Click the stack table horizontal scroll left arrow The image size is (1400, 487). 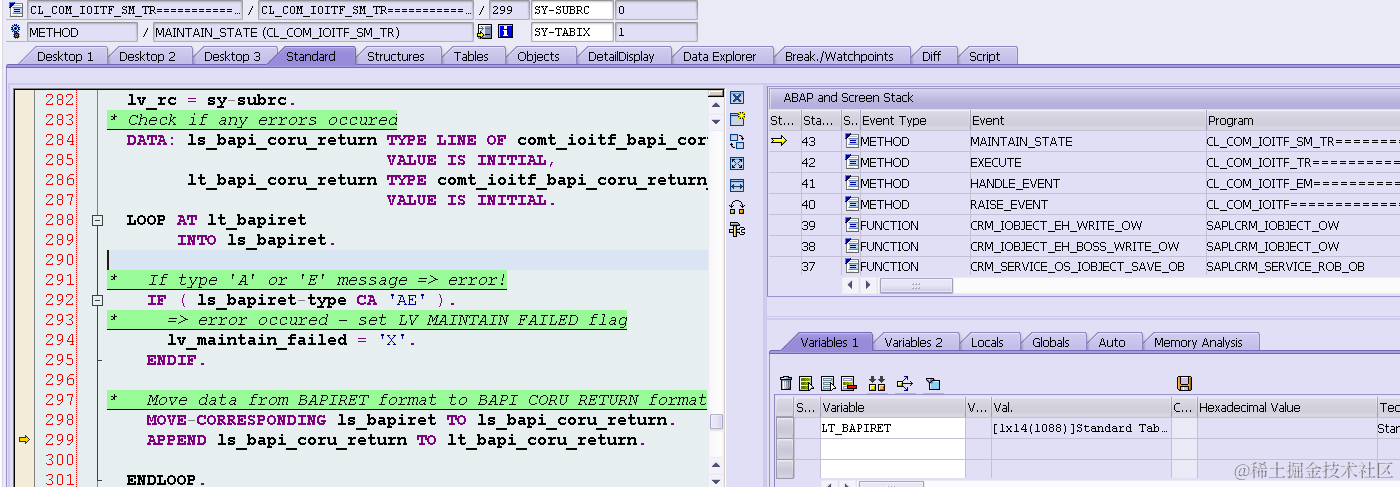(851, 286)
